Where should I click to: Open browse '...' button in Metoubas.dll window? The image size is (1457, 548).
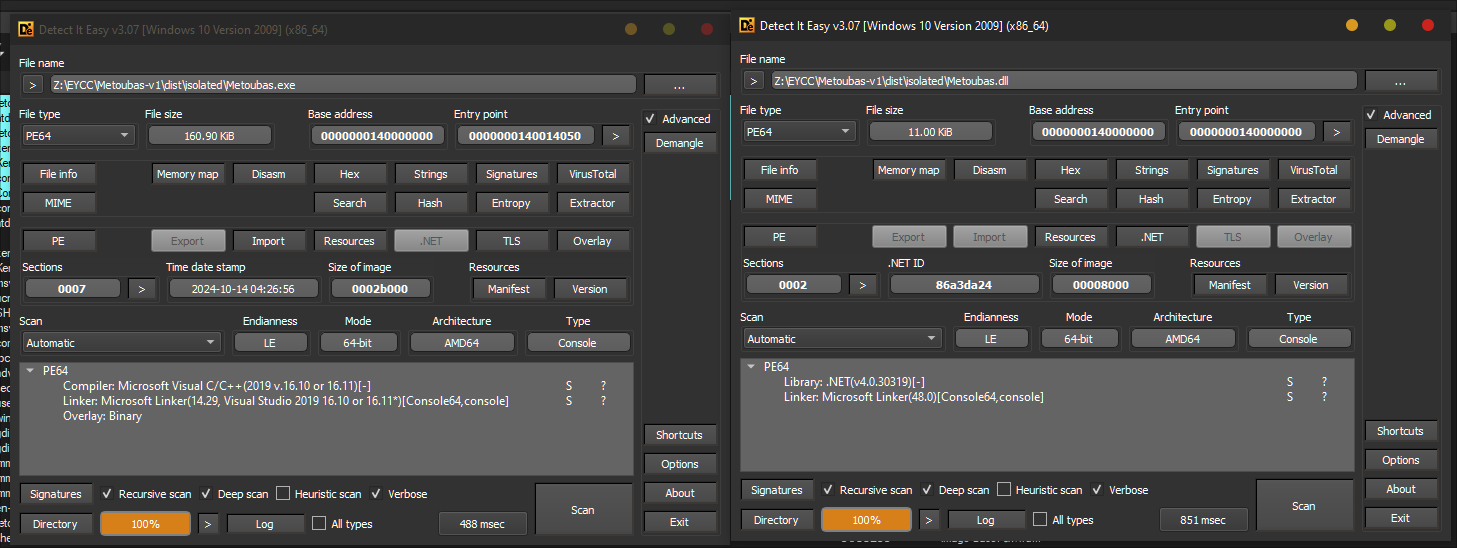(1401, 80)
